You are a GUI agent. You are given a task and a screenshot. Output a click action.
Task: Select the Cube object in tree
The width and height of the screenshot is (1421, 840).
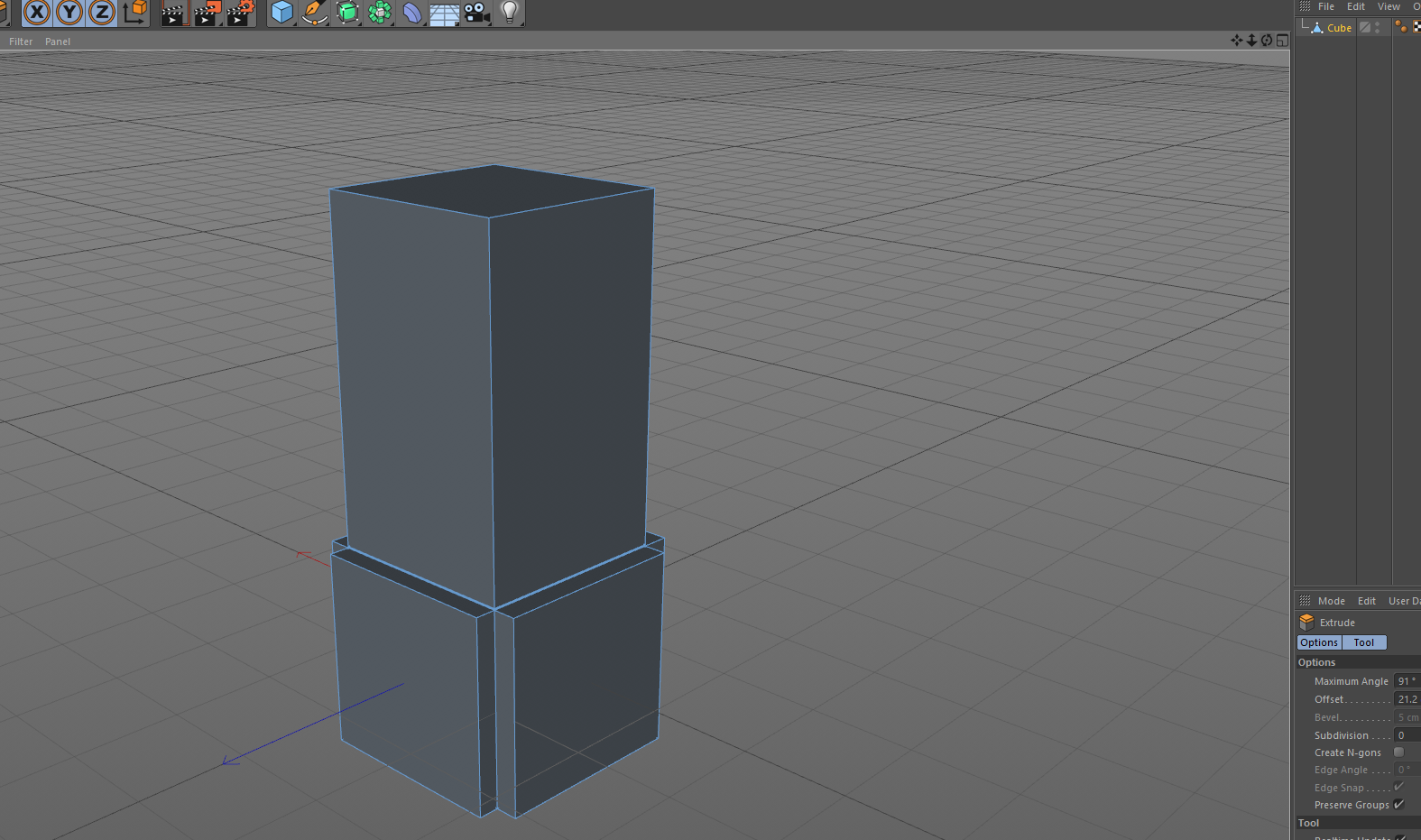(x=1339, y=28)
